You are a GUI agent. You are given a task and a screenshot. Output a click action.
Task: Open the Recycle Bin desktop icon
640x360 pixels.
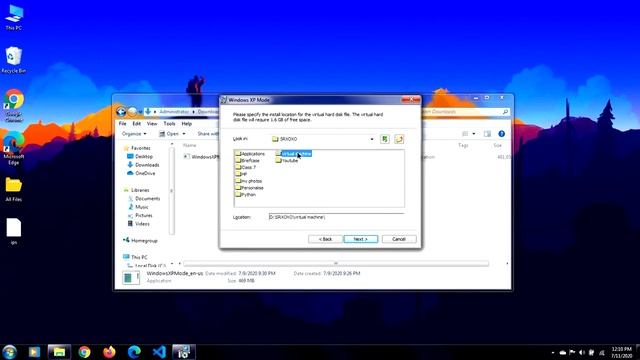tap(14, 60)
